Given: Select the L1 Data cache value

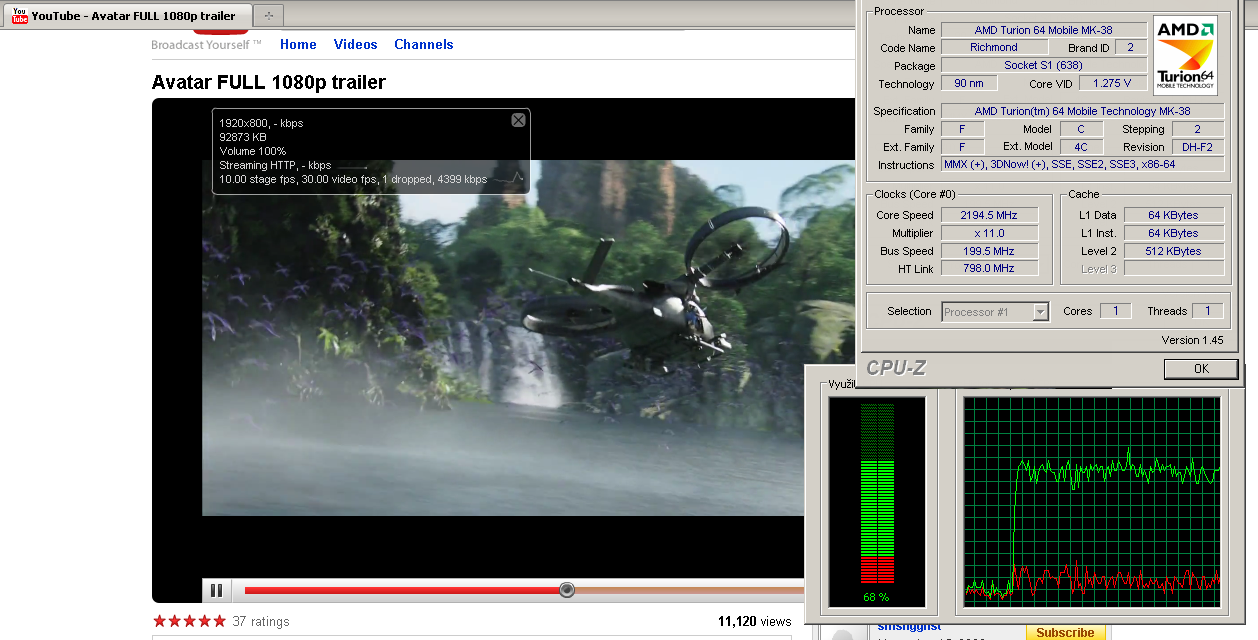Looking at the screenshot, I should click(1174, 215).
